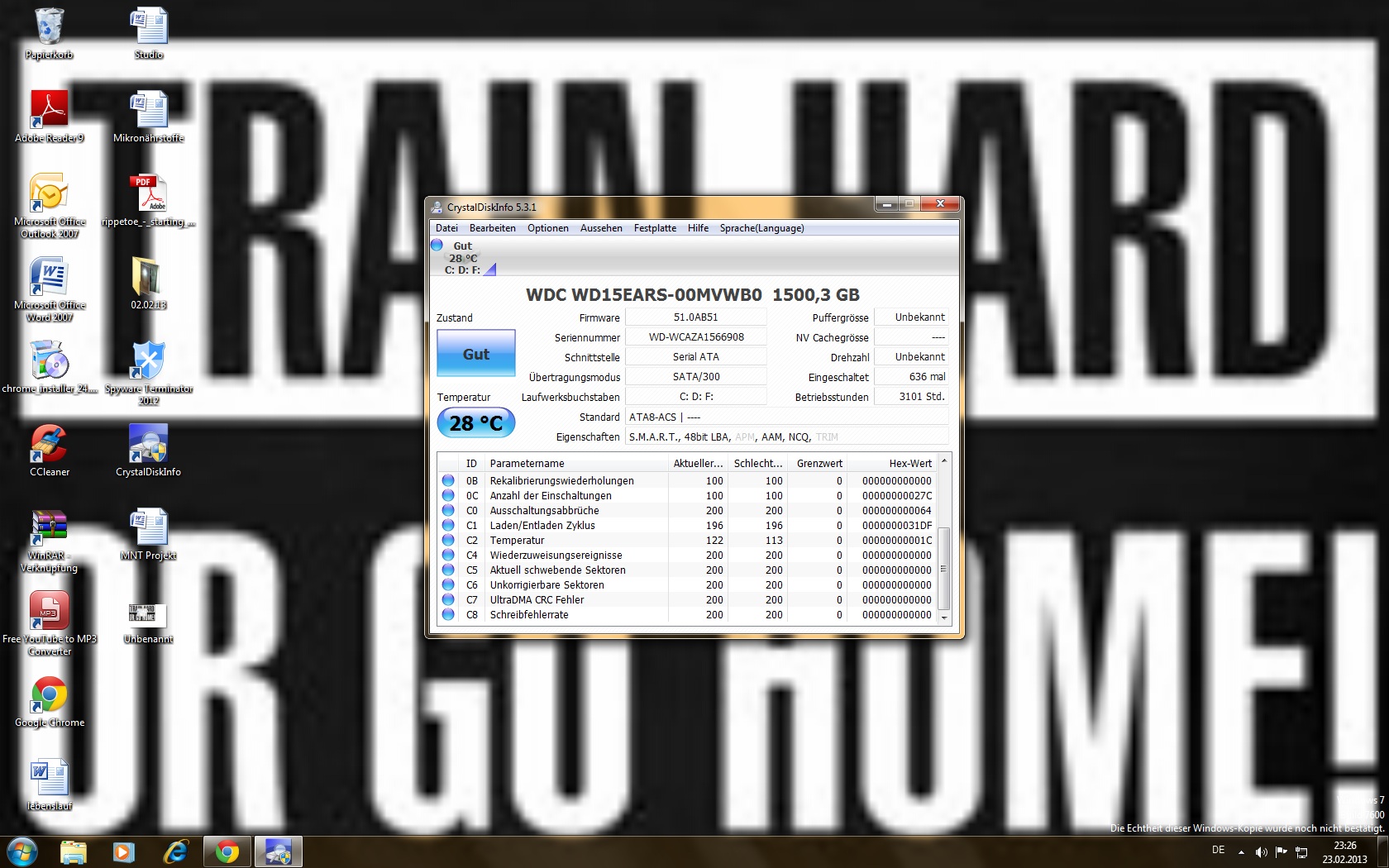Select the Laden/Entladen Zyklus row
The width and height of the screenshot is (1389, 868).
click(688, 526)
